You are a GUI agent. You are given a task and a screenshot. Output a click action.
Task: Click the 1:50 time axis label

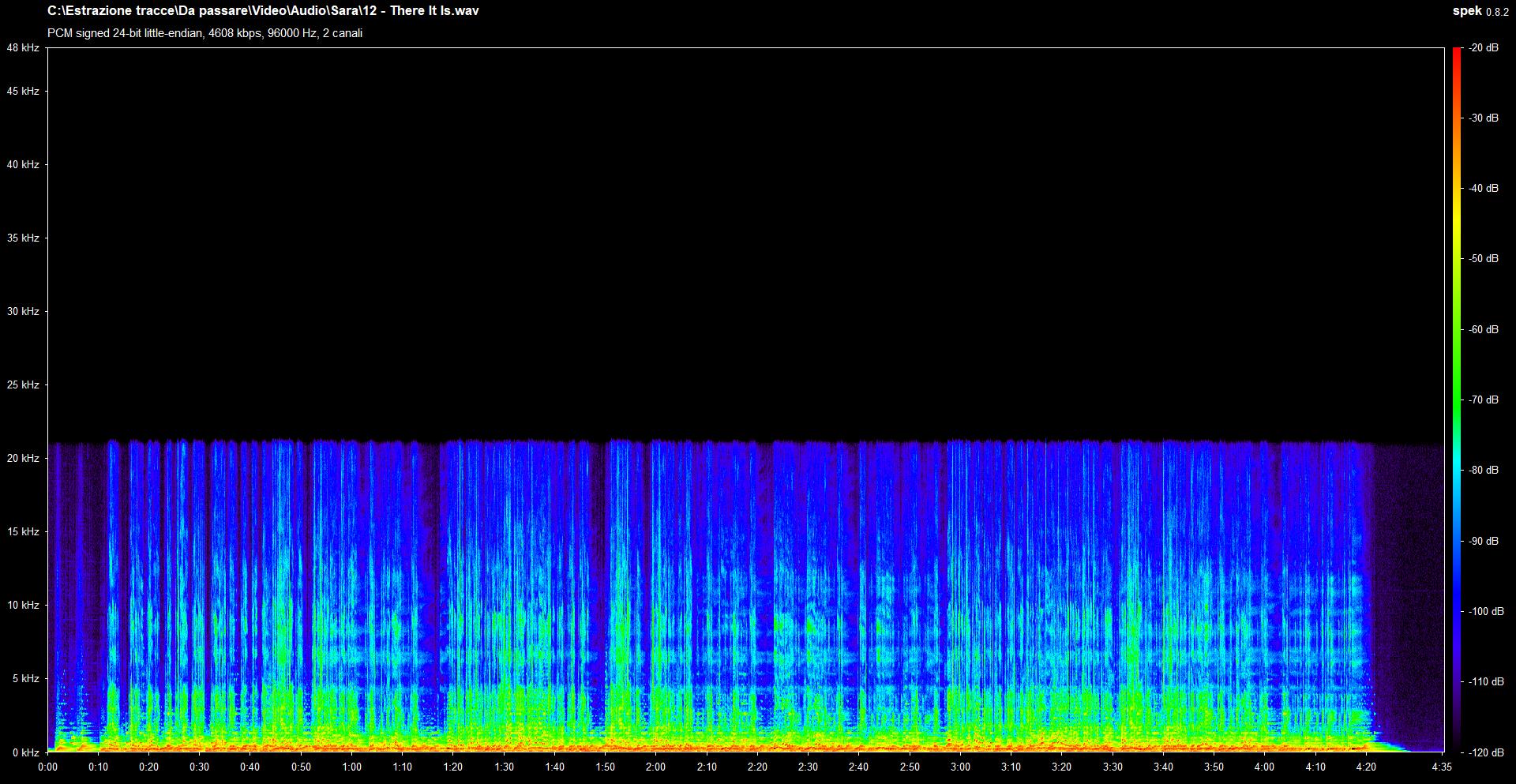click(x=606, y=767)
